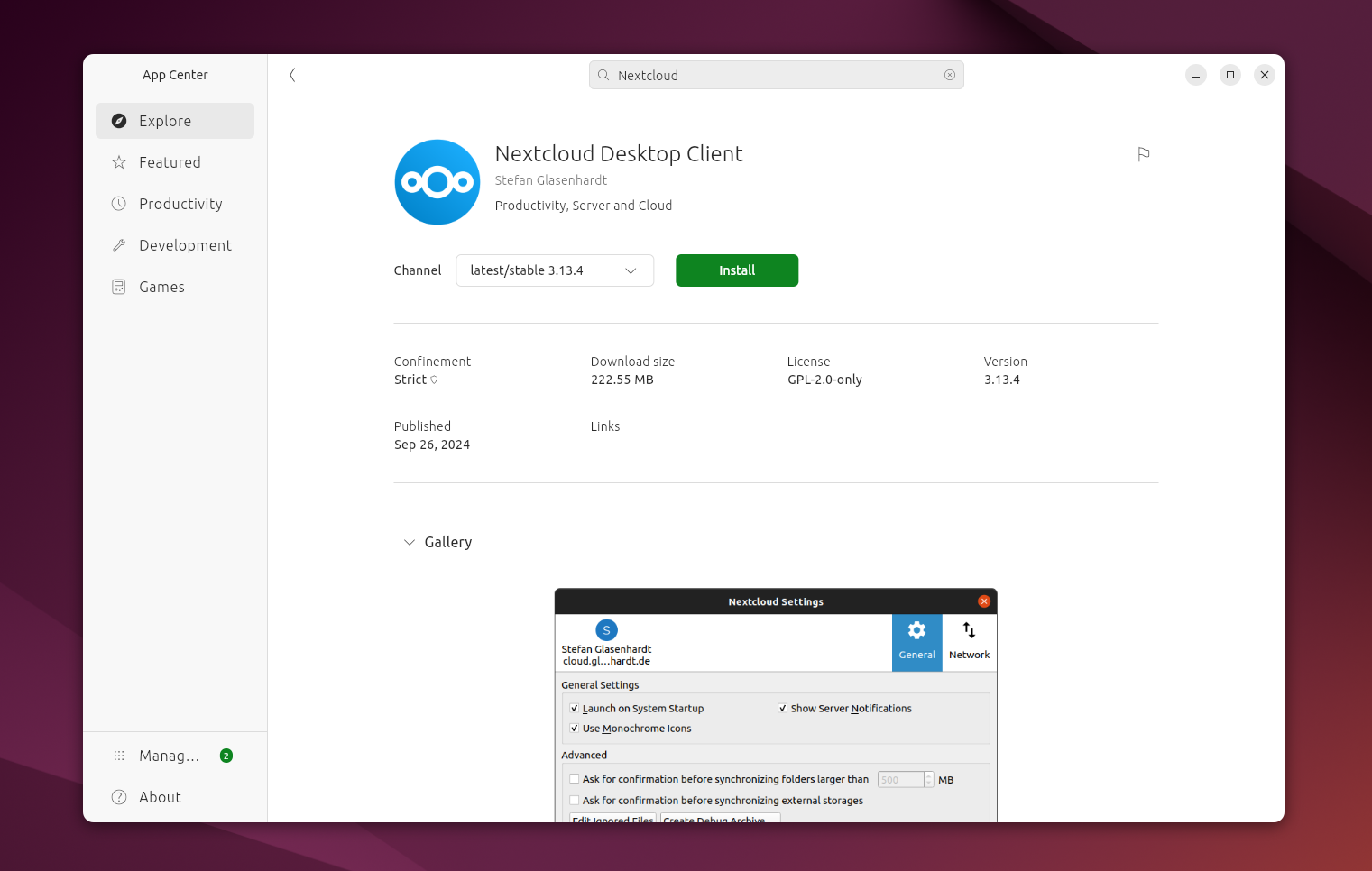Click the Productivity, Server and Cloud categories
1372x871 pixels.
click(584, 206)
